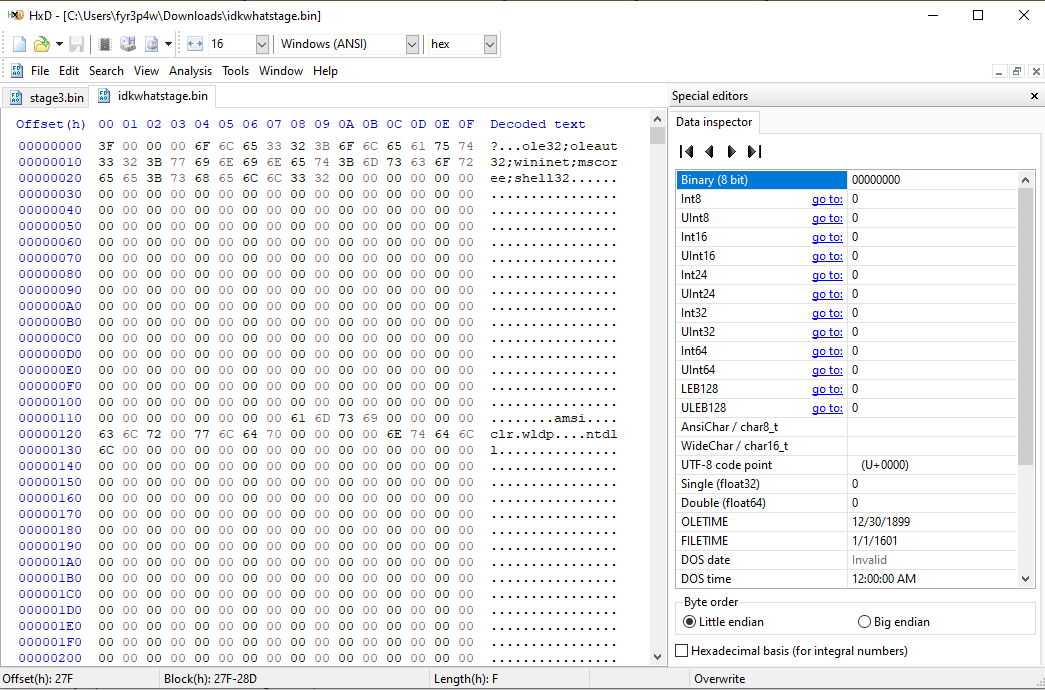Click the UInt64 go to link

(x=826, y=370)
